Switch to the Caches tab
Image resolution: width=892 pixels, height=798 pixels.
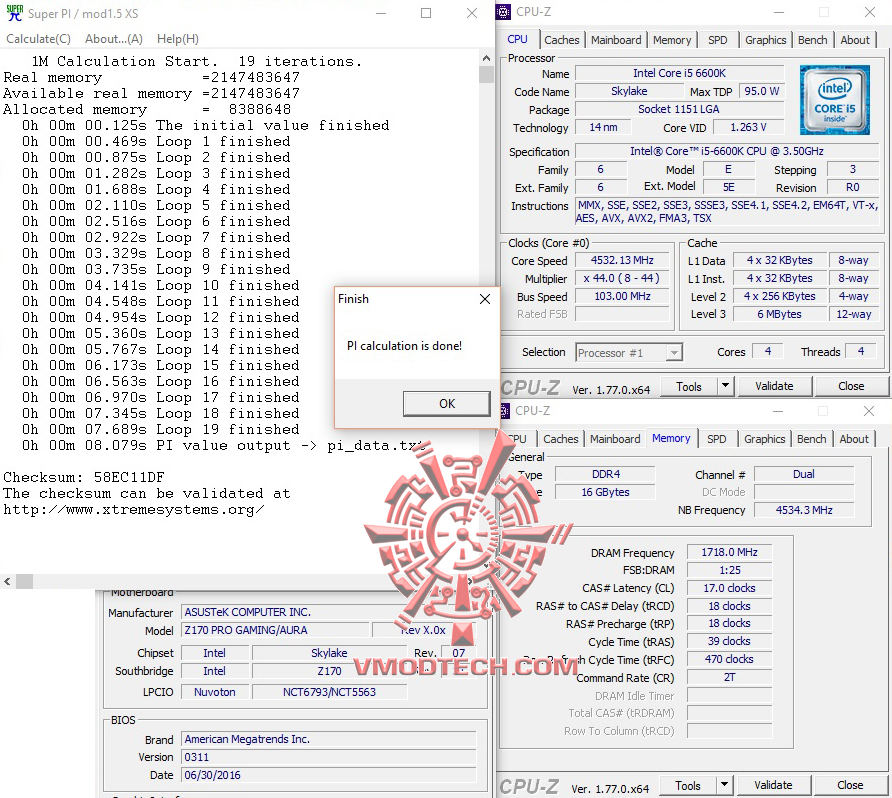[x=561, y=40]
